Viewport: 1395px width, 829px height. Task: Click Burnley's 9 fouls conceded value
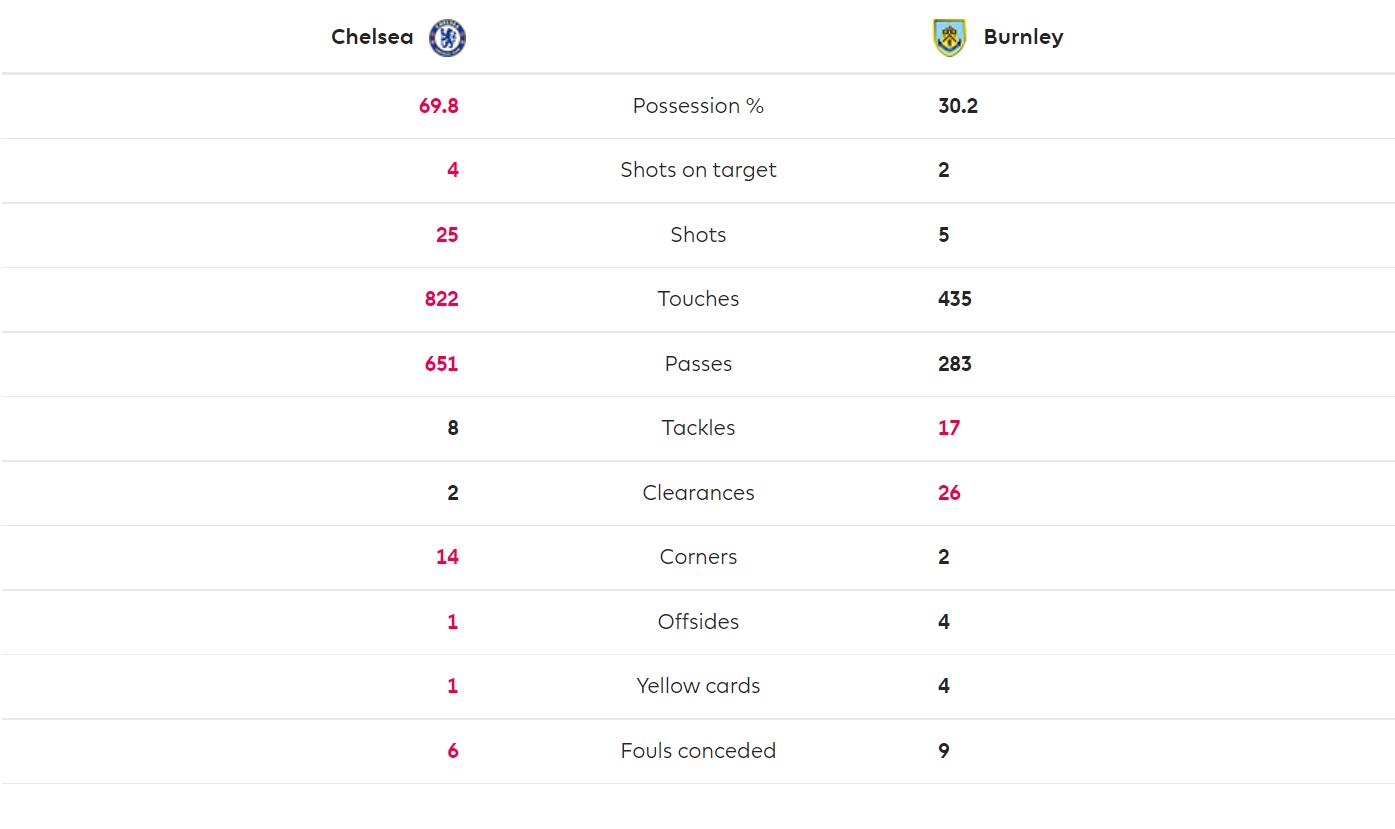coord(944,751)
